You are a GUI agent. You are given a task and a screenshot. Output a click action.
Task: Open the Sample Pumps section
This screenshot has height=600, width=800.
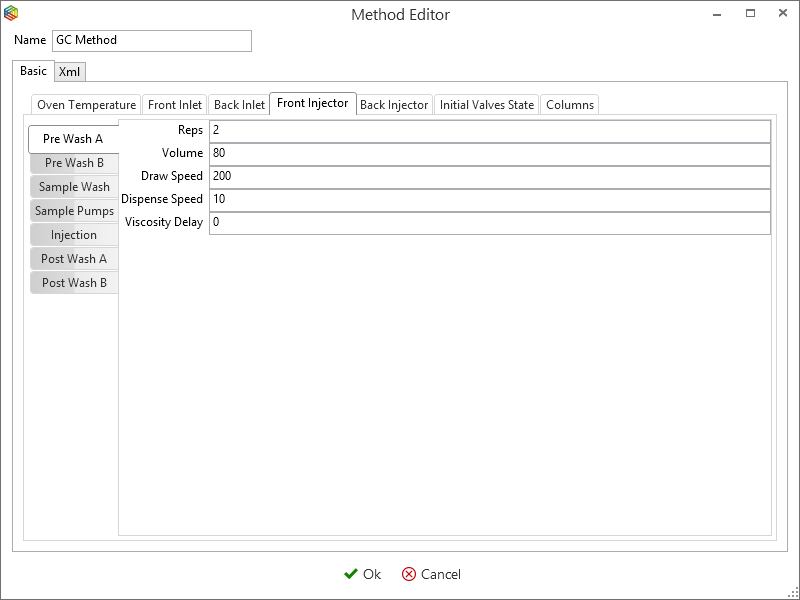[74, 211]
